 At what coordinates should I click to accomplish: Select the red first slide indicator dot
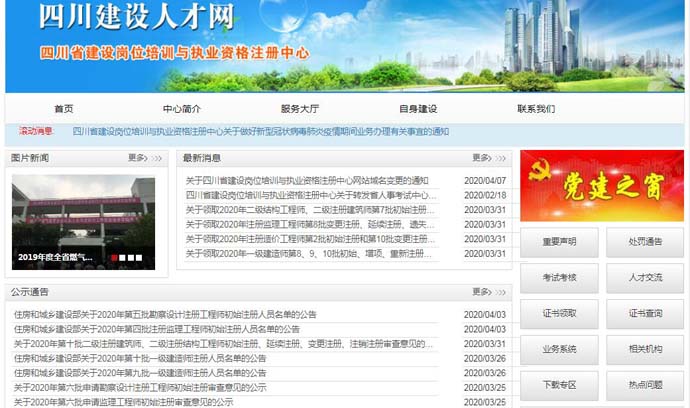click(x=115, y=257)
